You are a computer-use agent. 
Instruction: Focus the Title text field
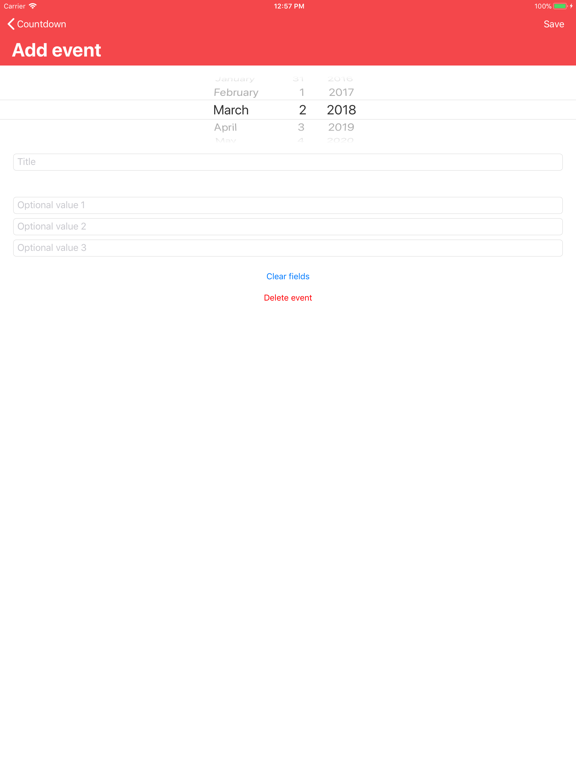pos(288,162)
